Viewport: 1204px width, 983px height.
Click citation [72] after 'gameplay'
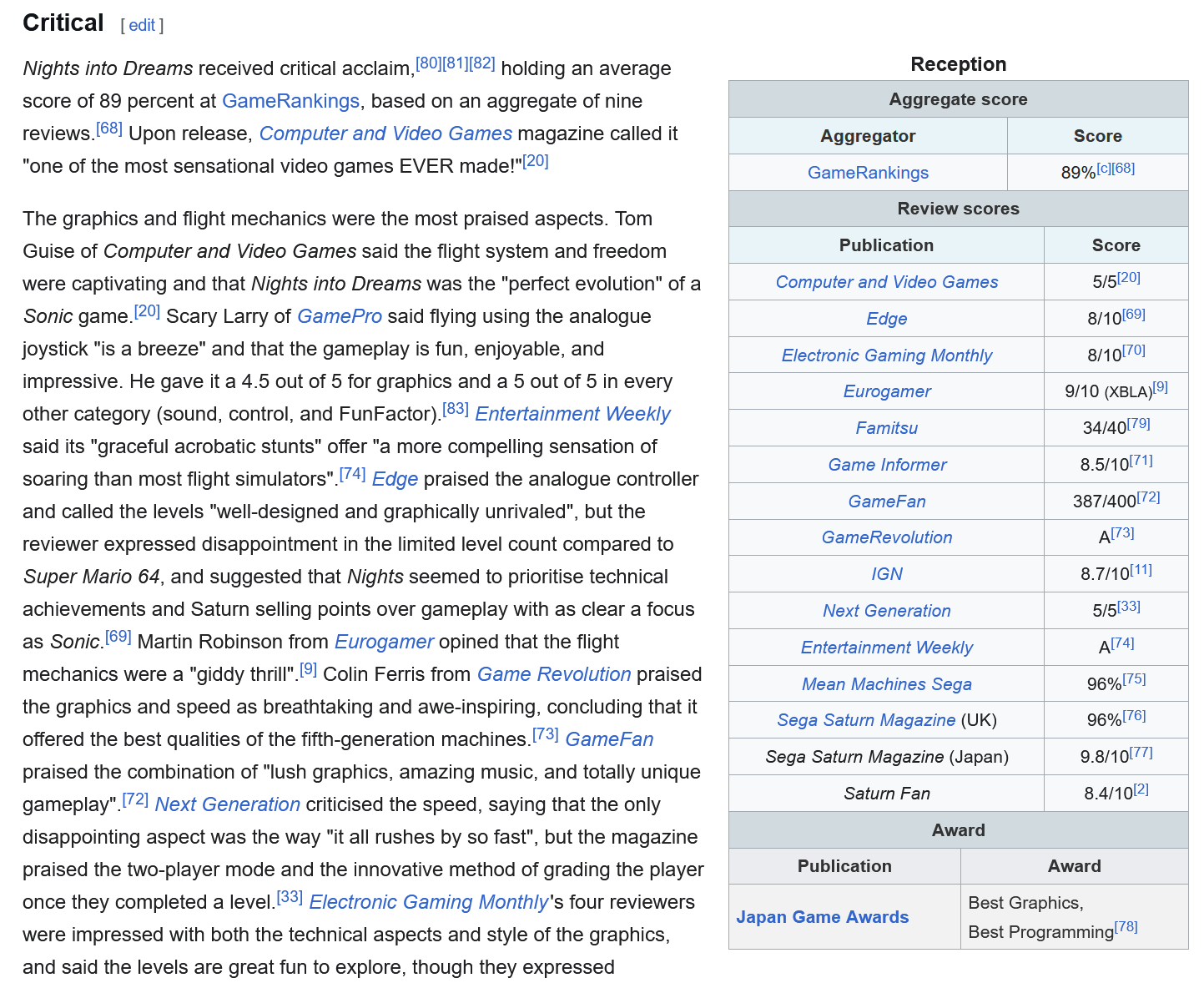point(135,799)
